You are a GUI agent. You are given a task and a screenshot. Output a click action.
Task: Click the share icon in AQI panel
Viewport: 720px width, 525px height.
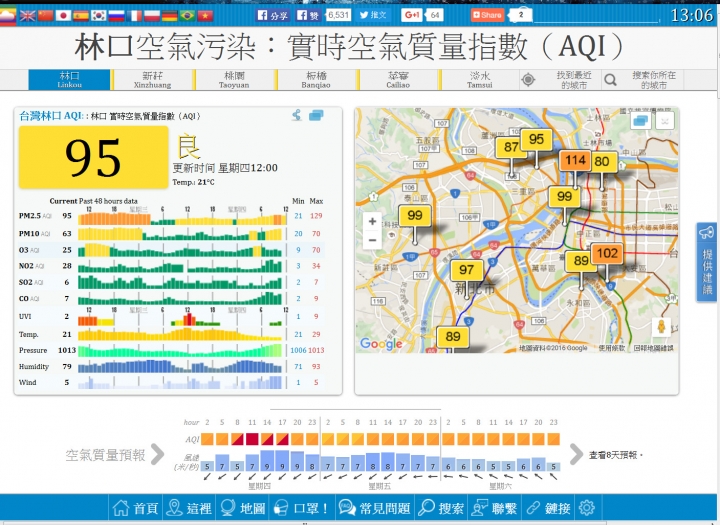coord(297,115)
